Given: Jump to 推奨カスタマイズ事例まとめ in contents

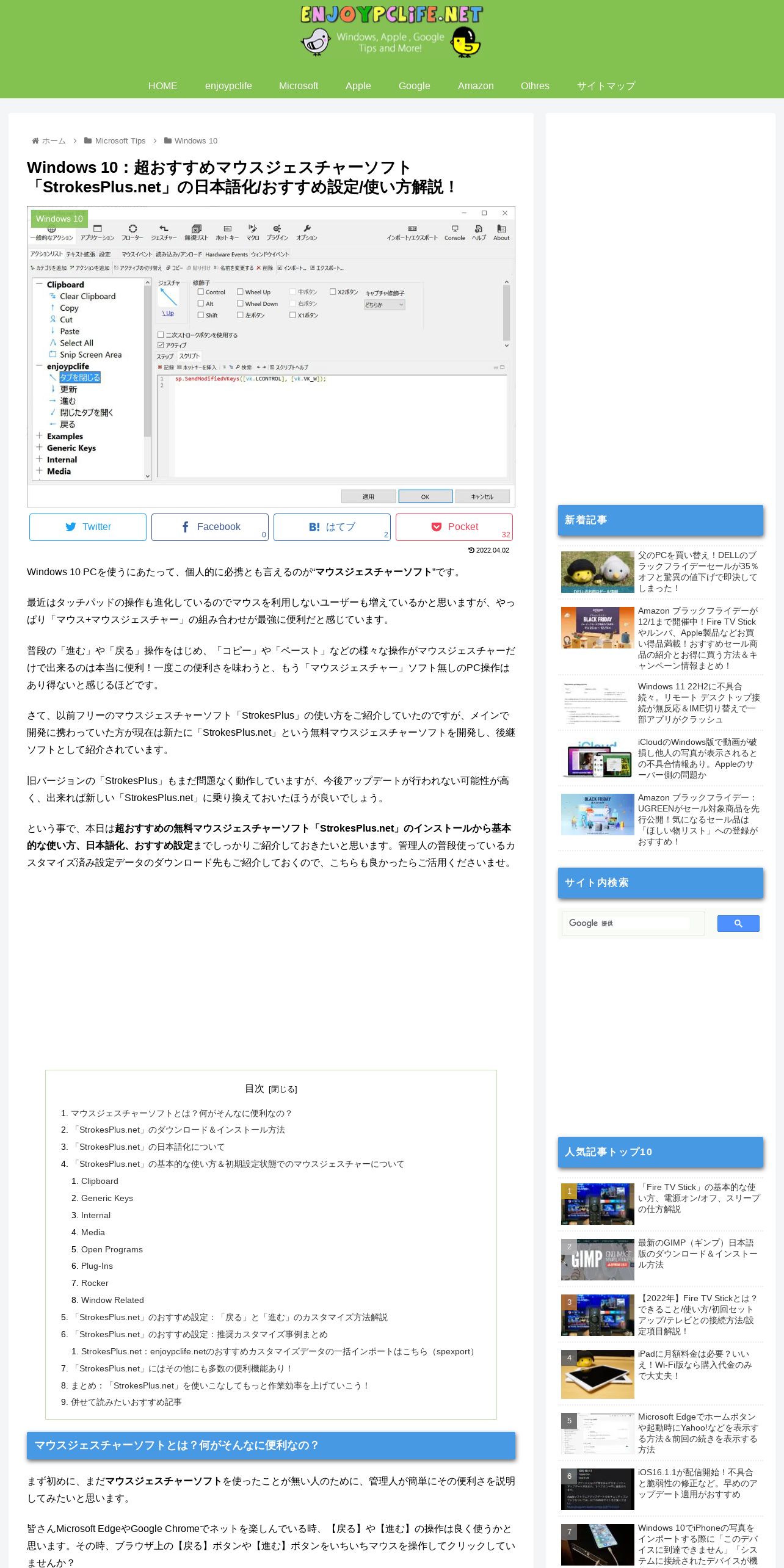Looking at the screenshot, I should (200, 1334).
